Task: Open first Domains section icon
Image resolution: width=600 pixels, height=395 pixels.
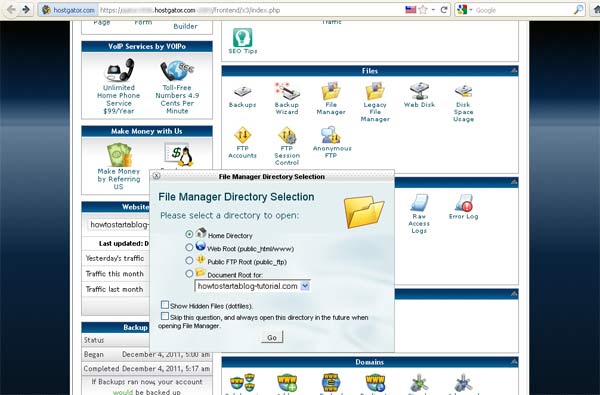Action: pyautogui.click(x=242, y=382)
